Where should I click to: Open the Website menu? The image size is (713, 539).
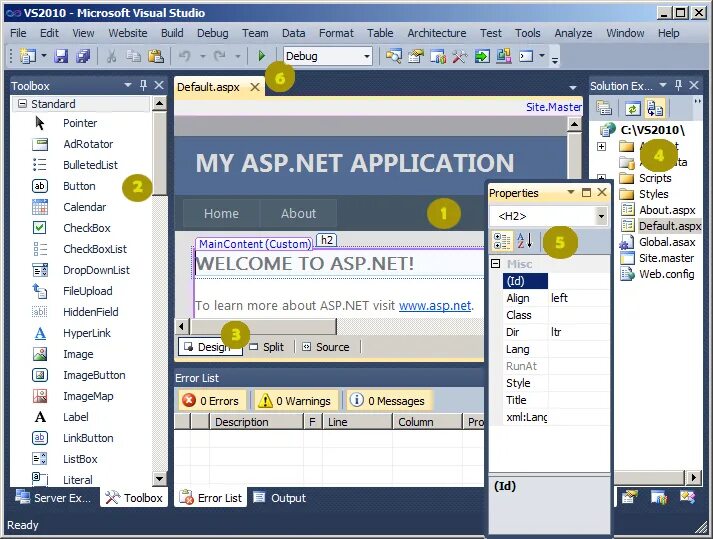click(x=128, y=33)
